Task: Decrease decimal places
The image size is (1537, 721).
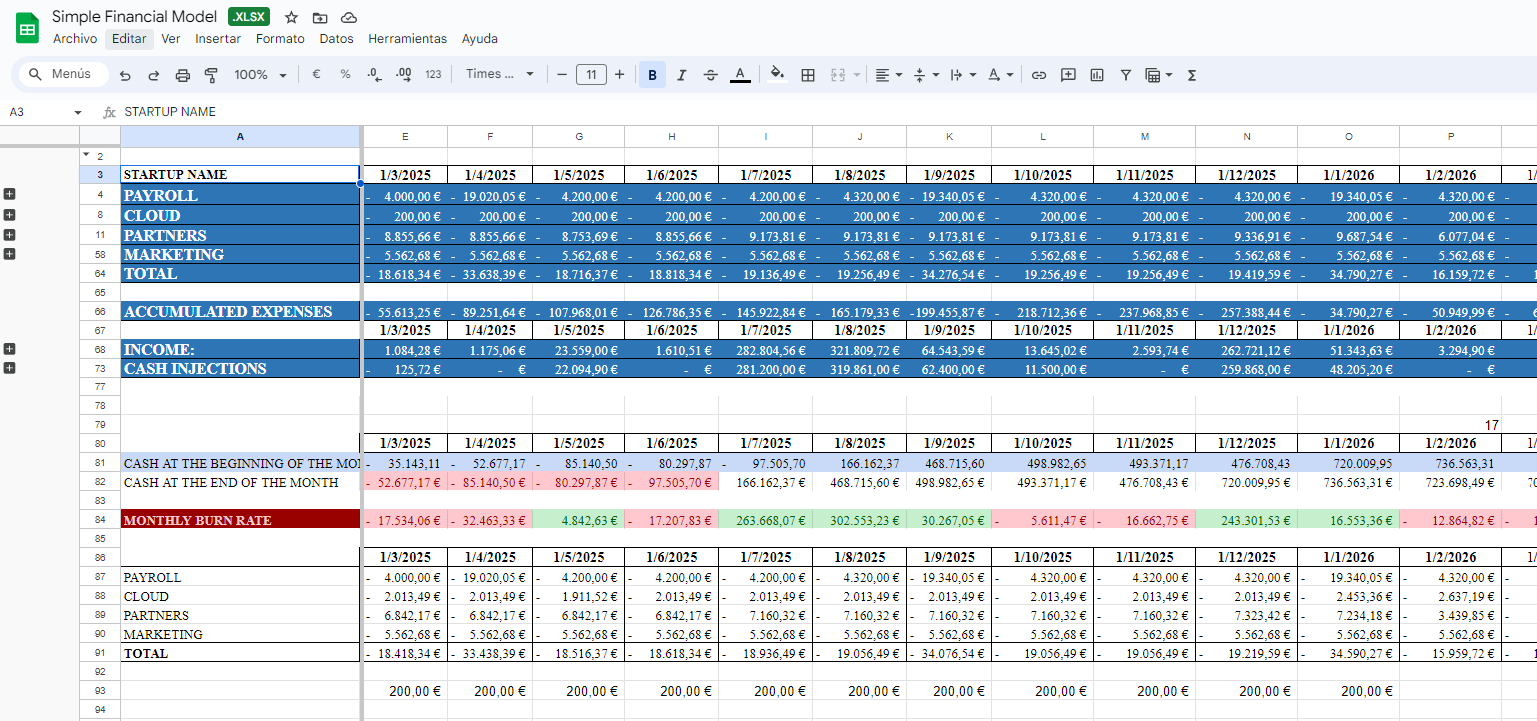Action: pyautogui.click(x=372, y=74)
